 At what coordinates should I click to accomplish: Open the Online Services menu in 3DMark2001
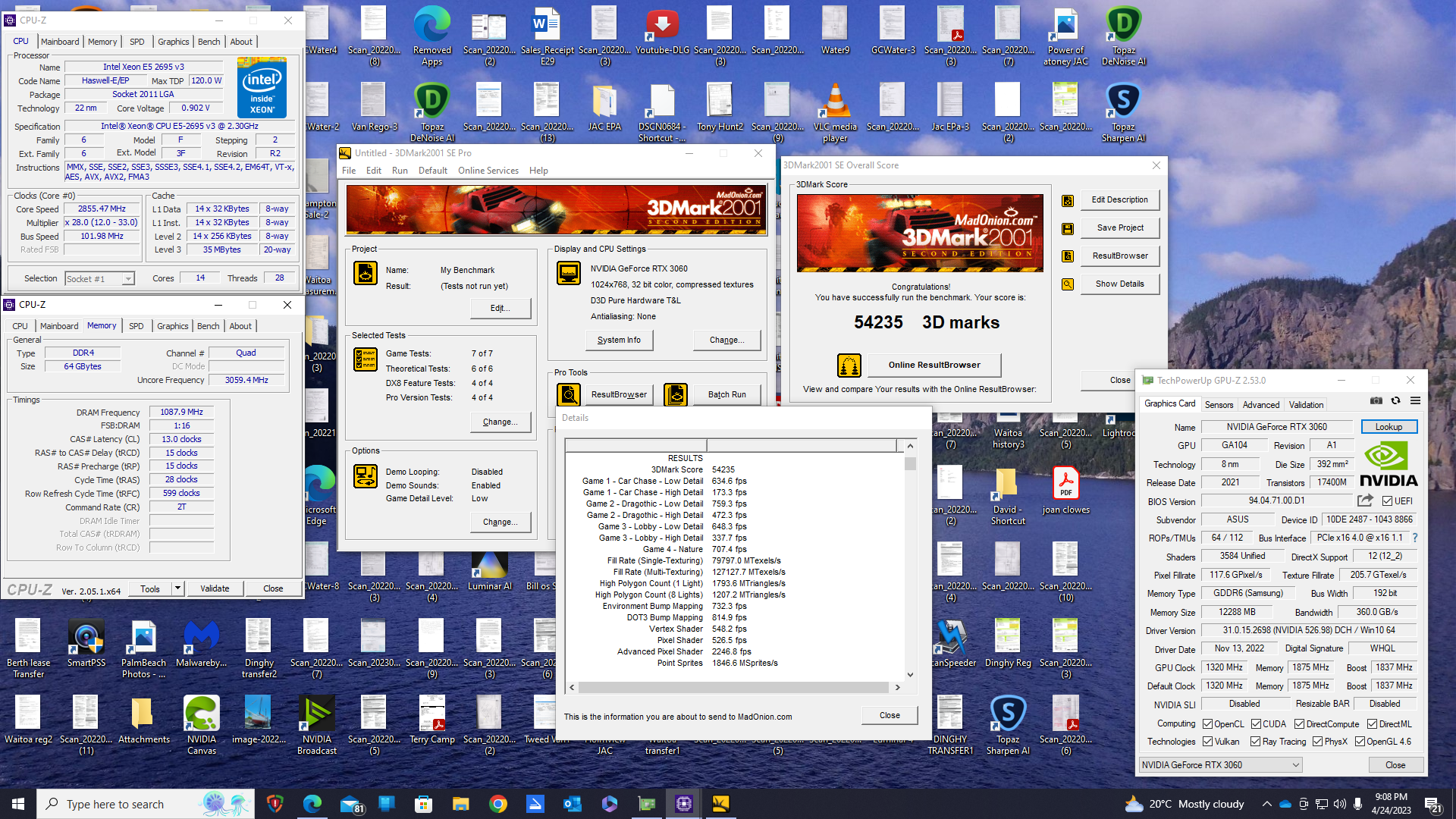[x=488, y=171]
